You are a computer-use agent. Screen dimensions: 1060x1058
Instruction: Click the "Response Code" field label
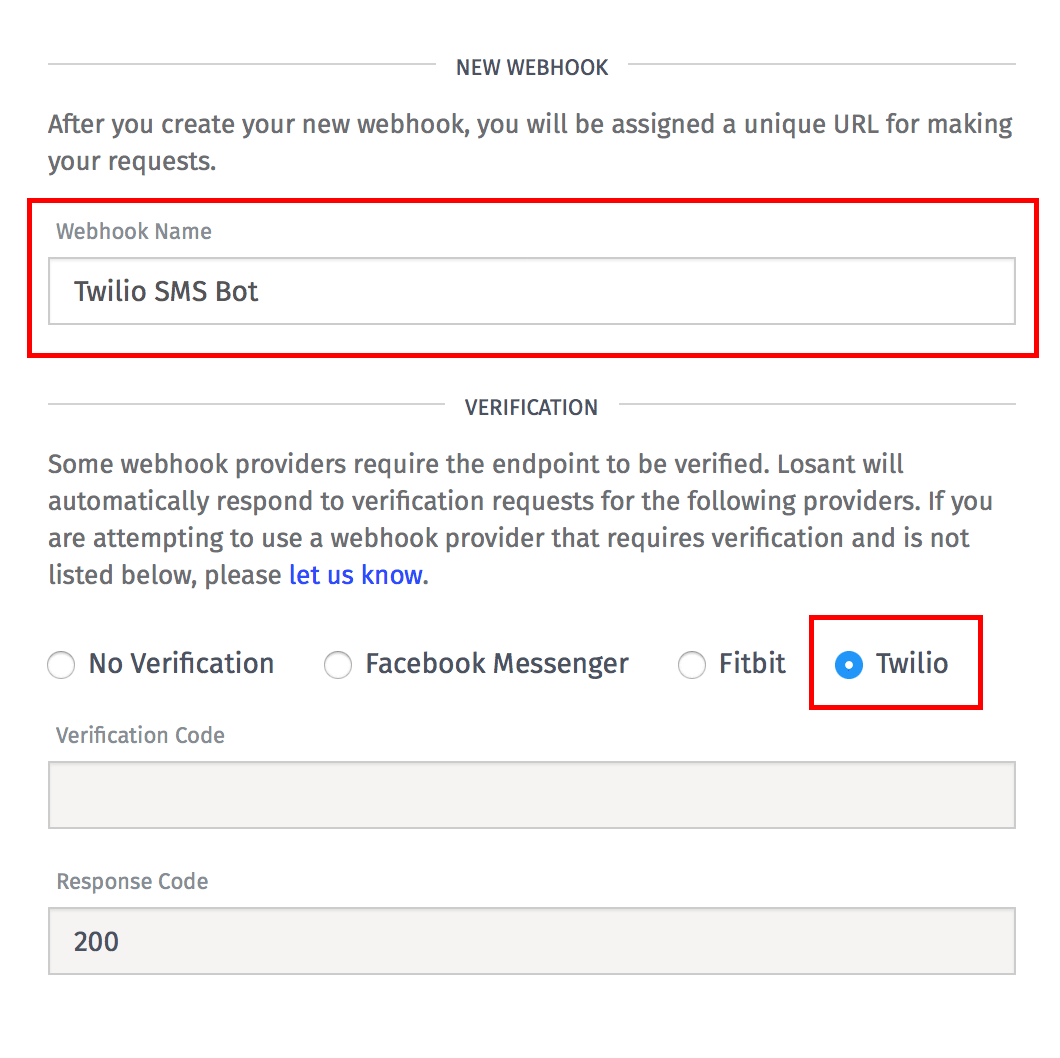pyautogui.click(x=132, y=882)
